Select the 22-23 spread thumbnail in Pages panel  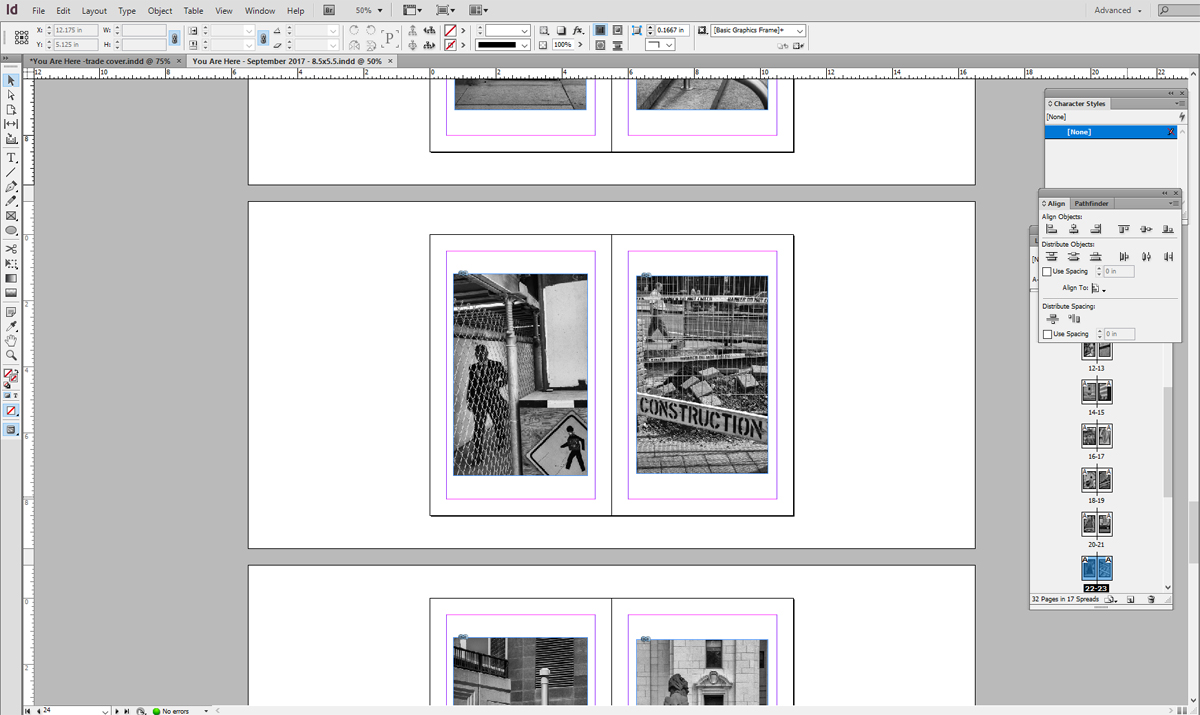[1096, 568]
